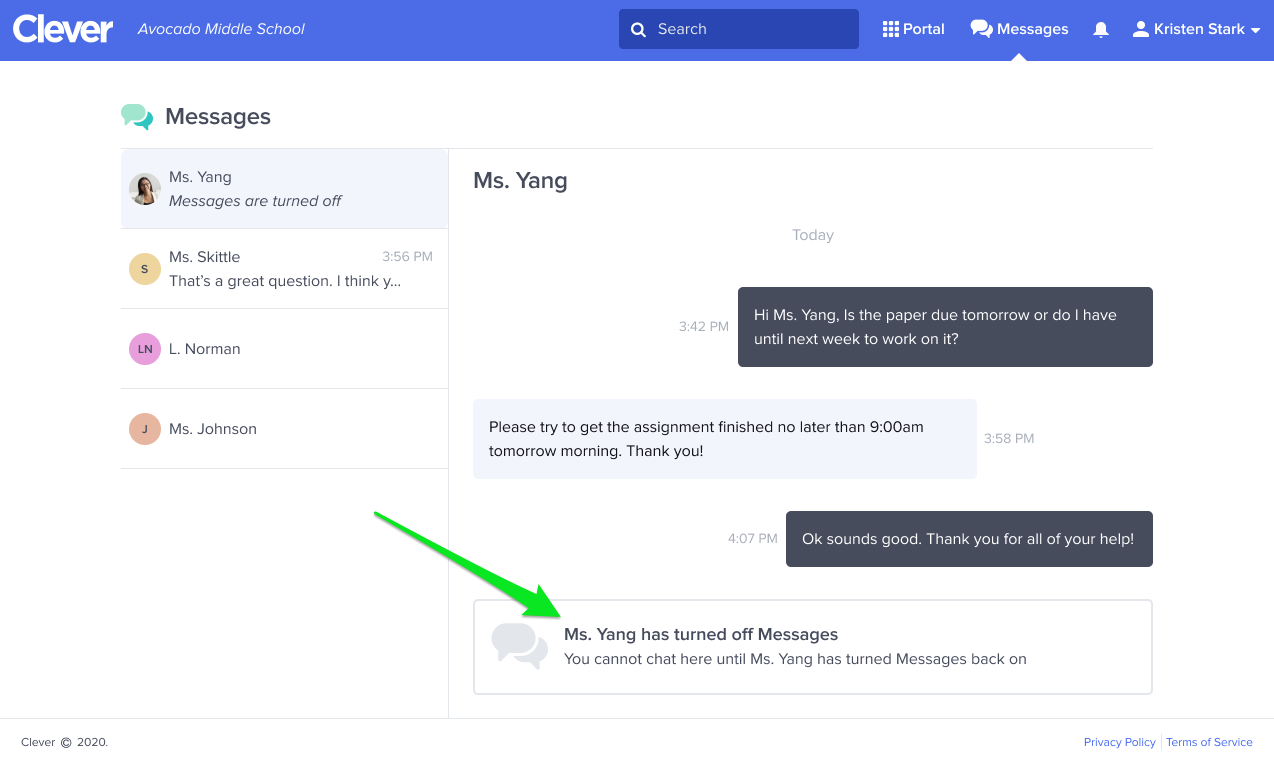Viewport: 1274px width, 764px height.
Task: Click the chat icon in the turned-off notice
Action: tap(519, 646)
